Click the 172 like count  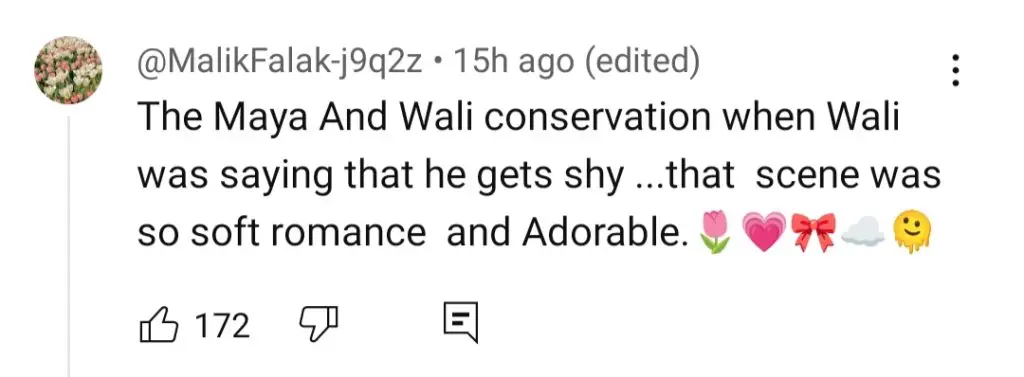(223, 325)
